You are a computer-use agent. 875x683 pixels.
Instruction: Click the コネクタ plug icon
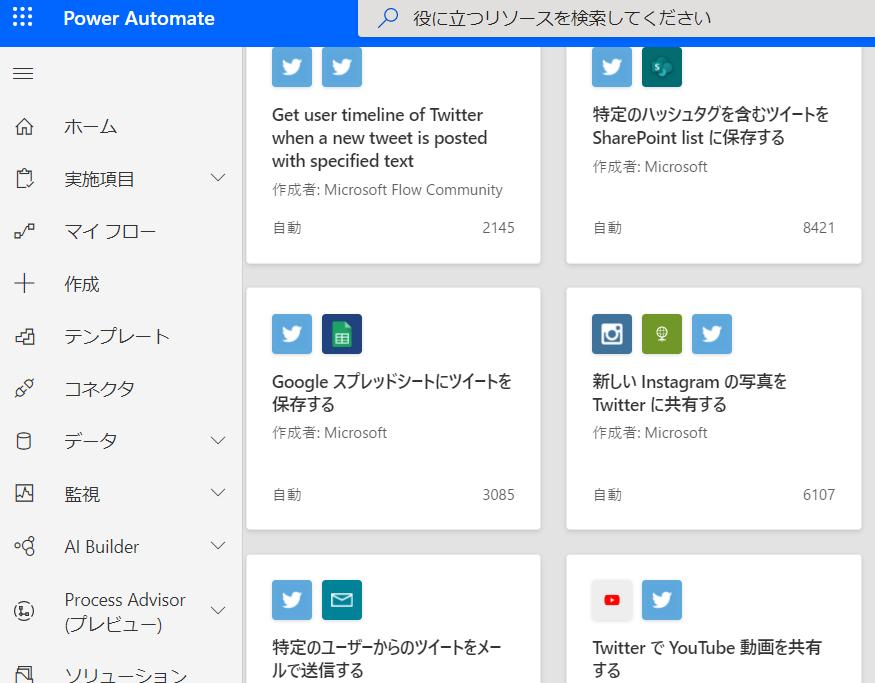point(24,388)
